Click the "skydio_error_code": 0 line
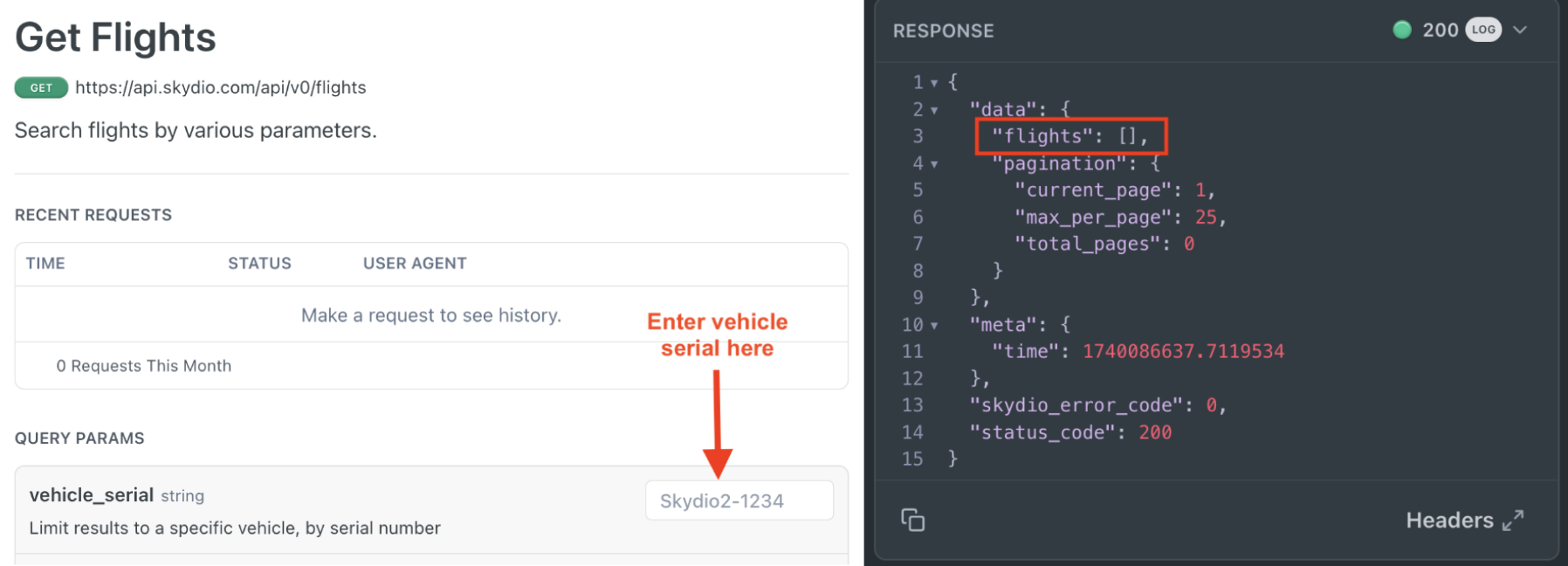This screenshot has height=566, width=1568. point(1098,406)
